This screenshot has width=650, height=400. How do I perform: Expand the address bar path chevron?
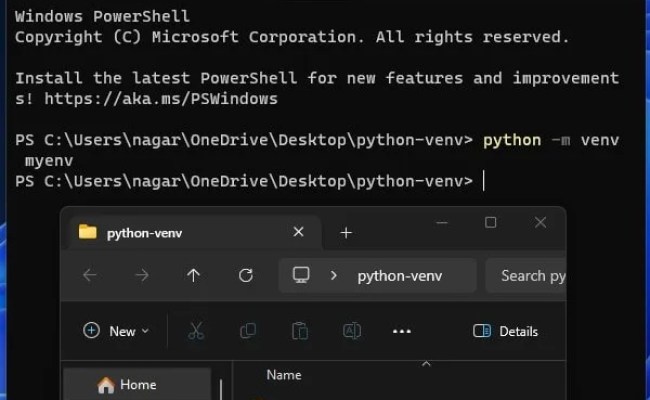(334, 276)
